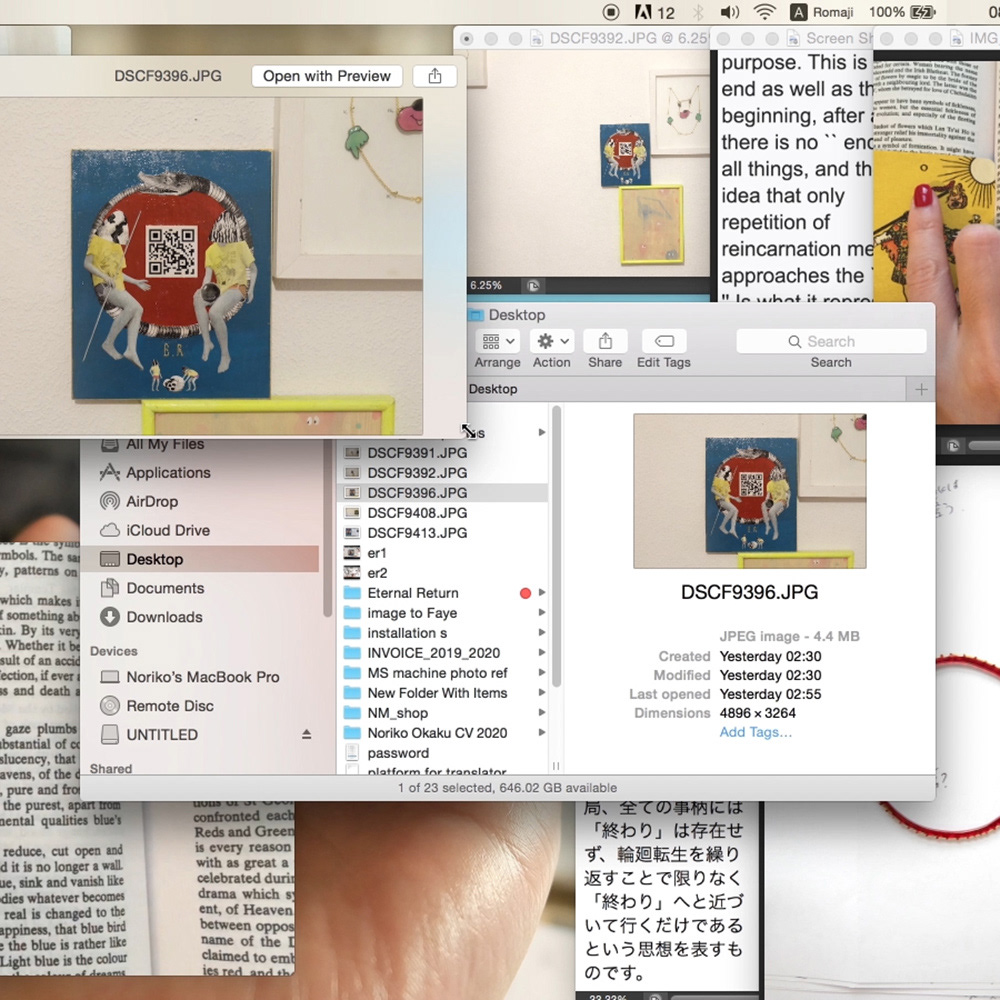This screenshot has height=1000, width=1000.
Task: Expand the image to Faye folder arrow
Action: (541, 612)
